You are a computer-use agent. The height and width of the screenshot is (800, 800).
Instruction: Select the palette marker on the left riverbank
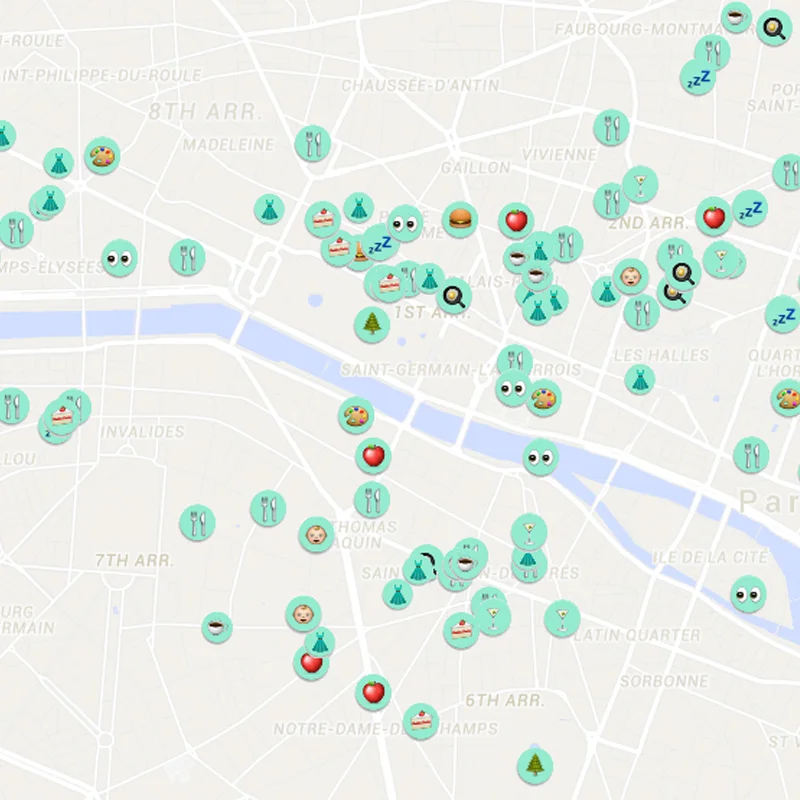pyautogui.click(x=356, y=415)
